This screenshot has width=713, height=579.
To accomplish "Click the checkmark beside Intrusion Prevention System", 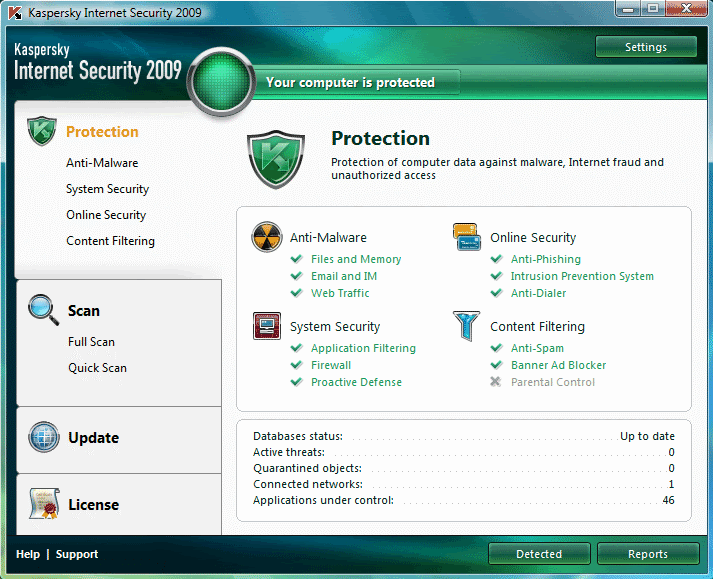I will pyautogui.click(x=496, y=276).
